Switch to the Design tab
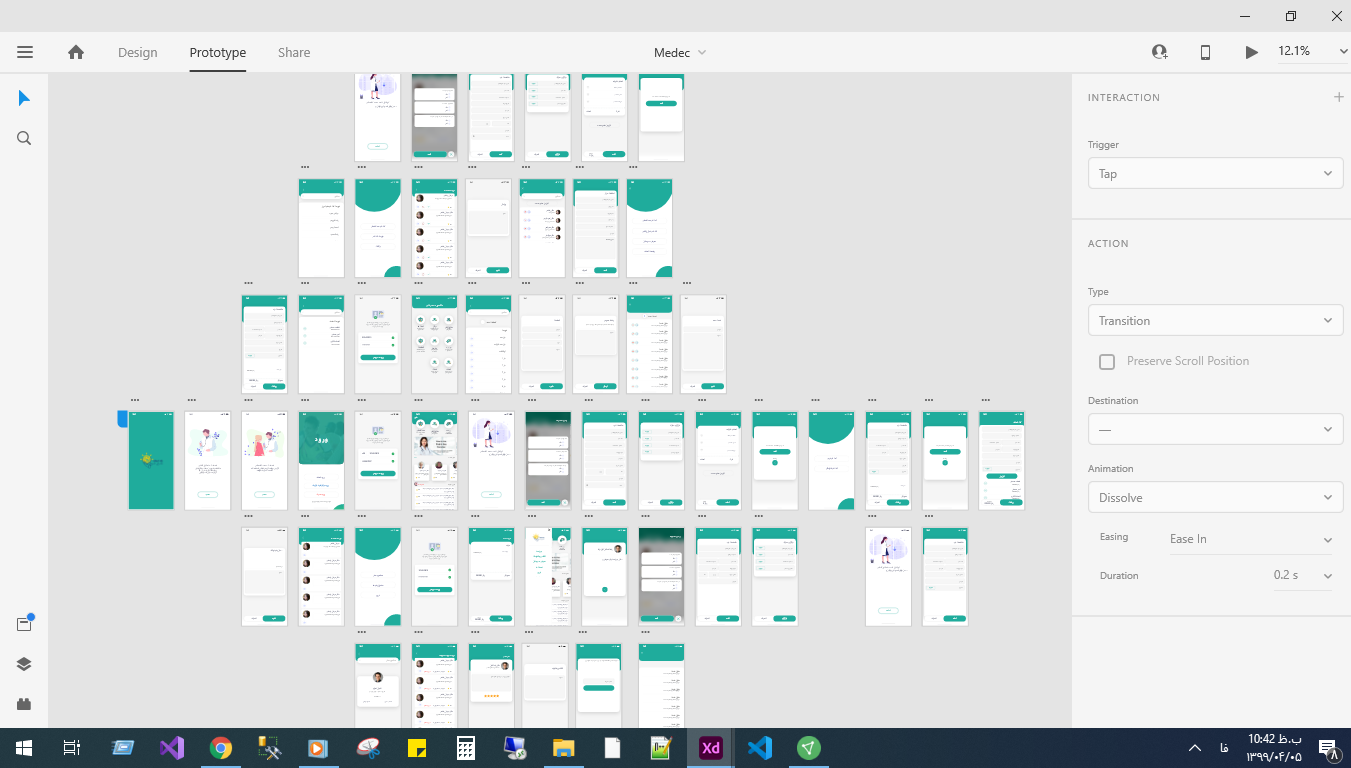 [x=137, y=52]
